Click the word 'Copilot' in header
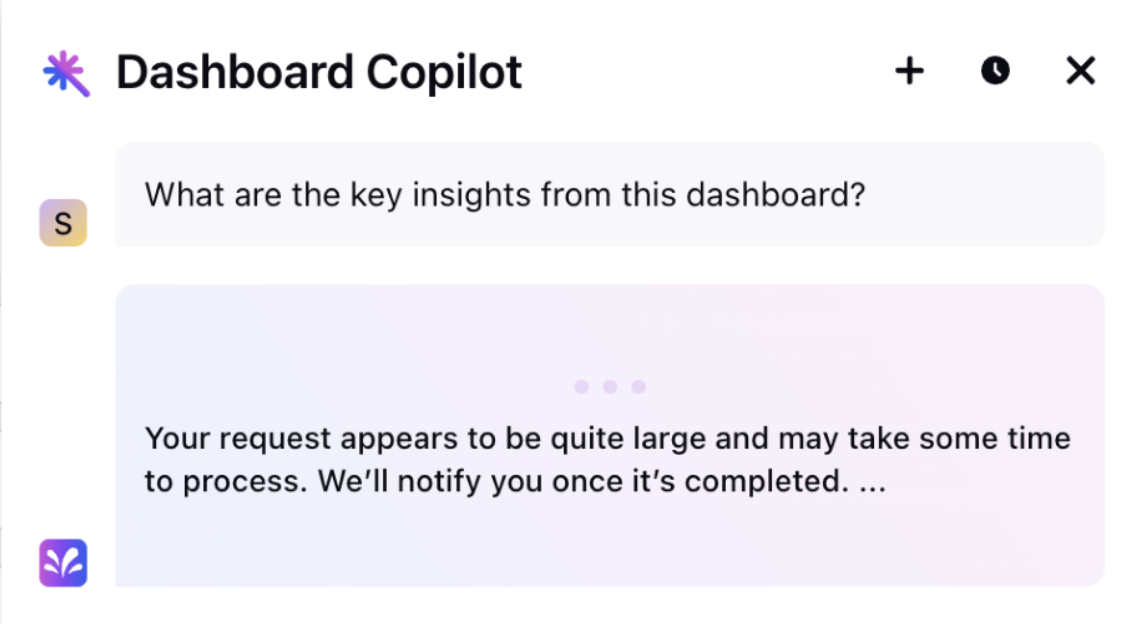This screenshot has height=624, width=1138. (444, 72)
